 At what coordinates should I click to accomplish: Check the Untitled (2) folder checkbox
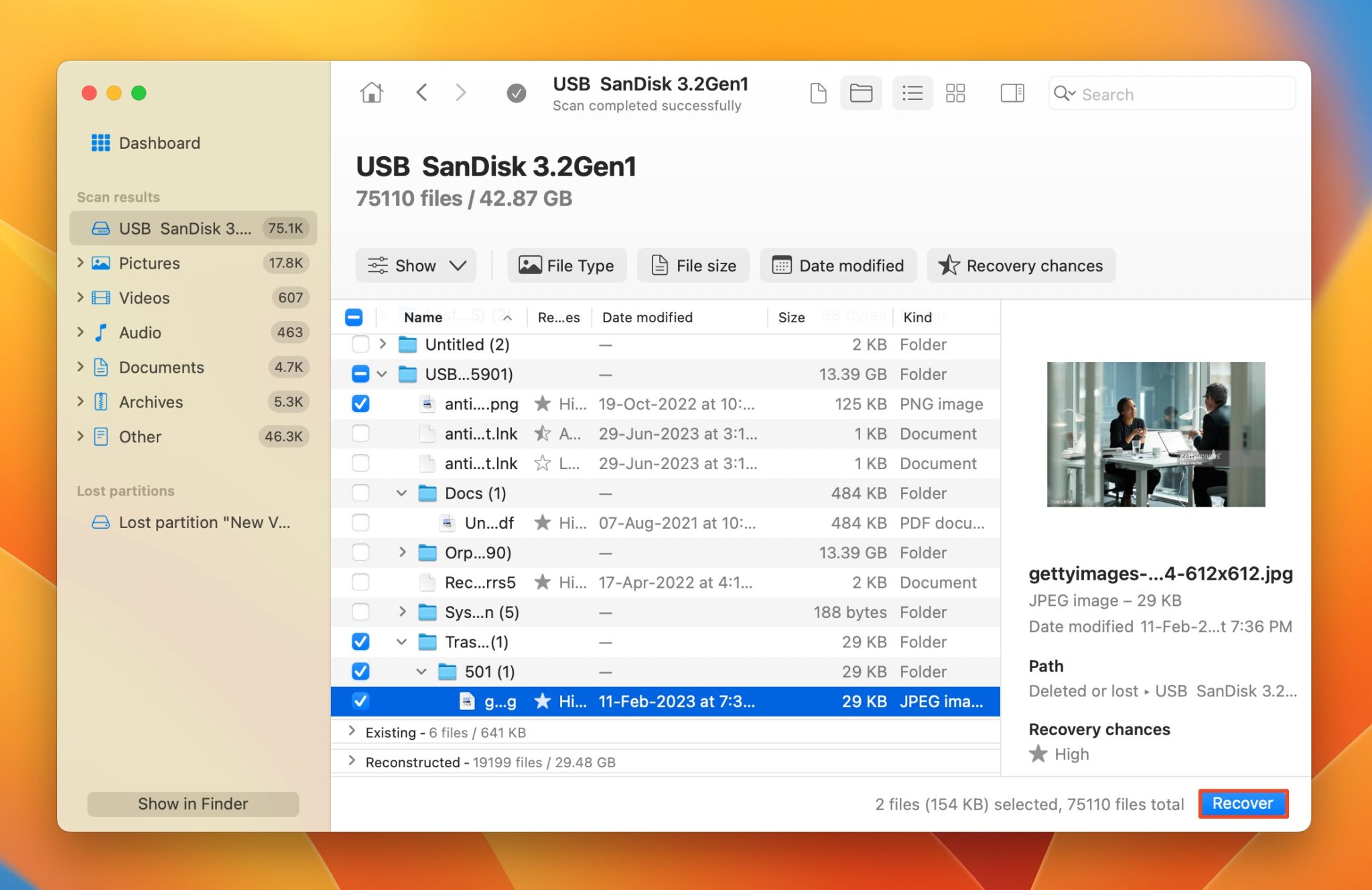click(x=360, y=344)
